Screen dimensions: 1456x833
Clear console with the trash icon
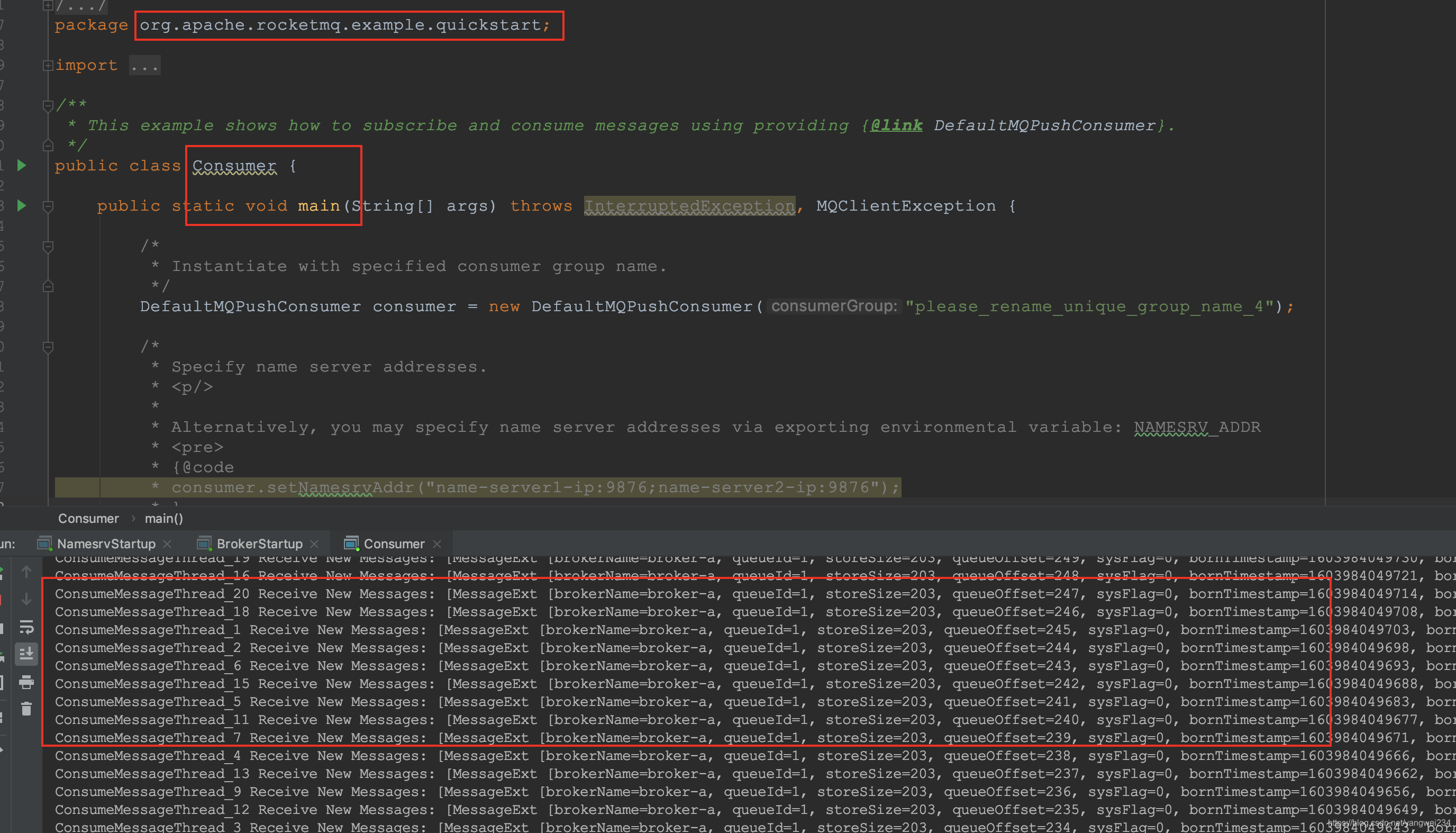(x=26, y=709)
